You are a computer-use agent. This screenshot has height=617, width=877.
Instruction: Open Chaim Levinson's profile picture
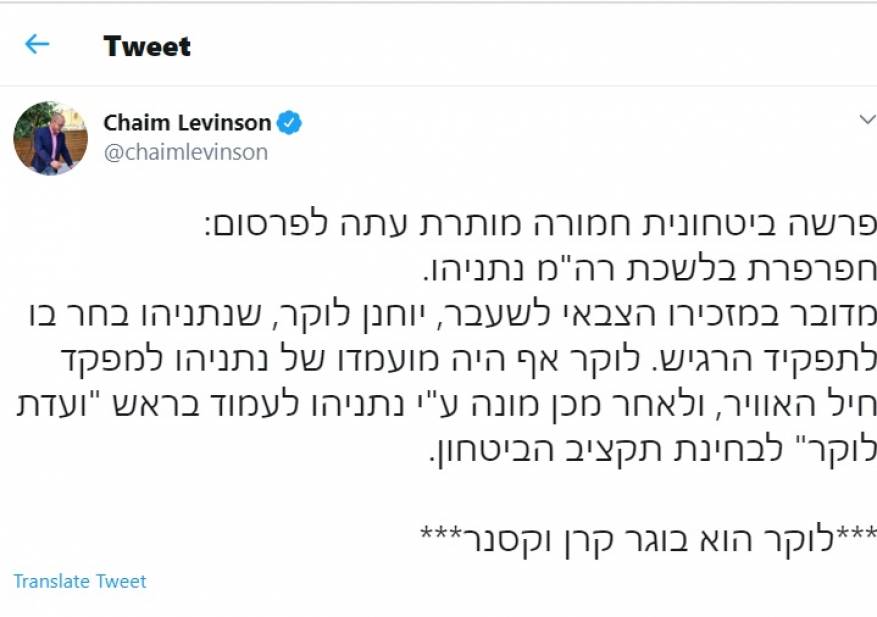point(50,138)
